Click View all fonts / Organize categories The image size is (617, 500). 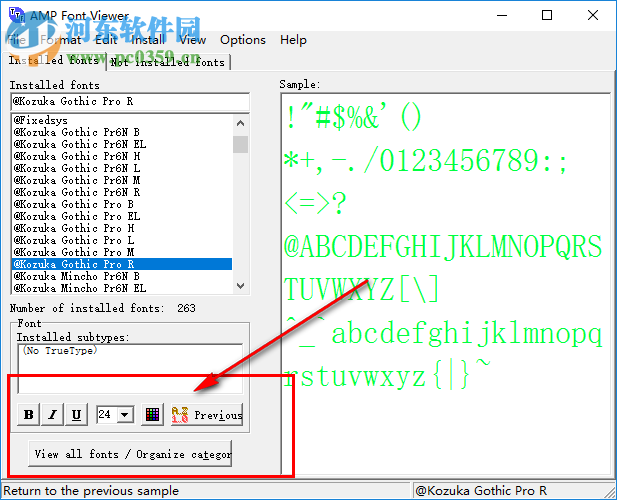click(x=130, y=454)
